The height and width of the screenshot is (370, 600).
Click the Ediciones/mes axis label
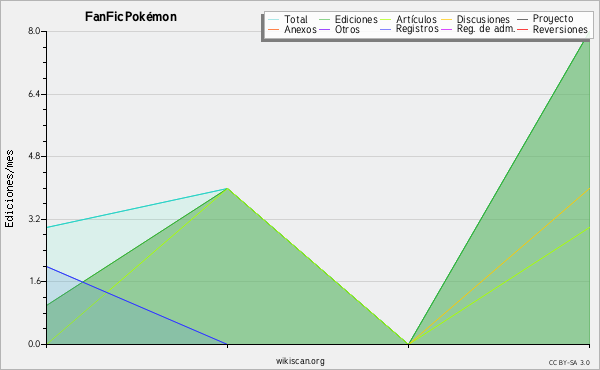9,189
